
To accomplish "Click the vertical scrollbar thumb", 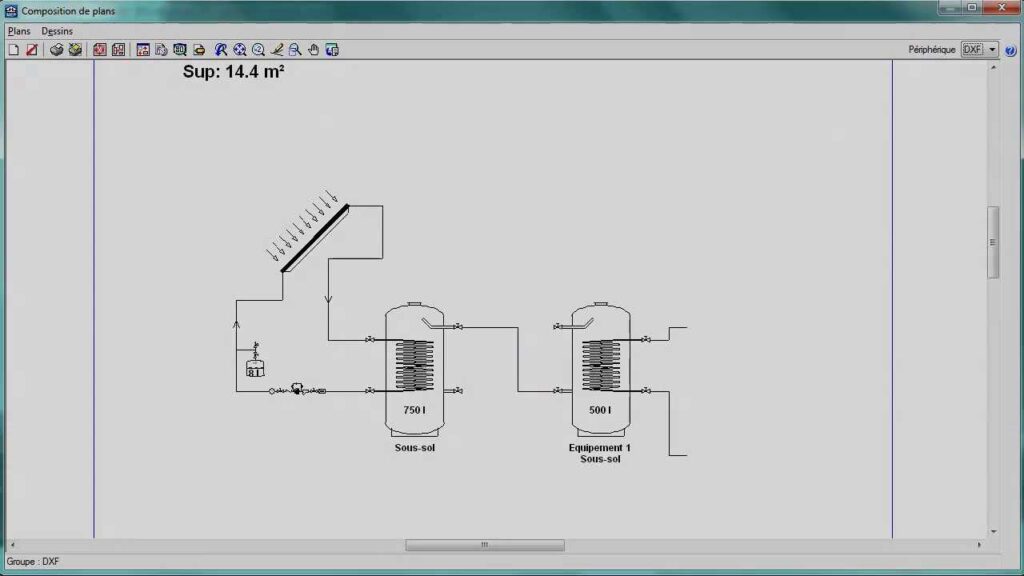I will (993, 242).
